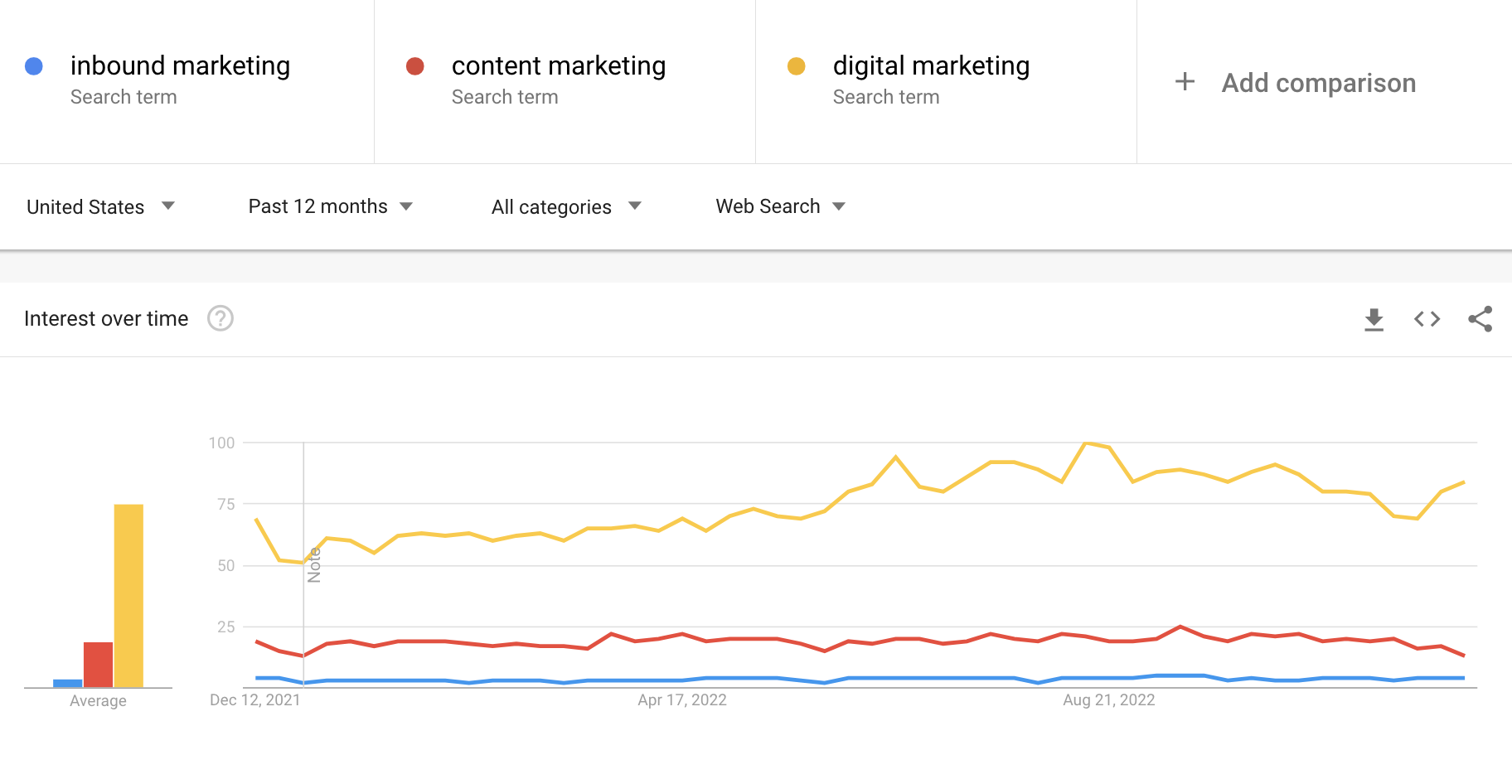
Task: Click the red average bar
Action: pos(98,665)
